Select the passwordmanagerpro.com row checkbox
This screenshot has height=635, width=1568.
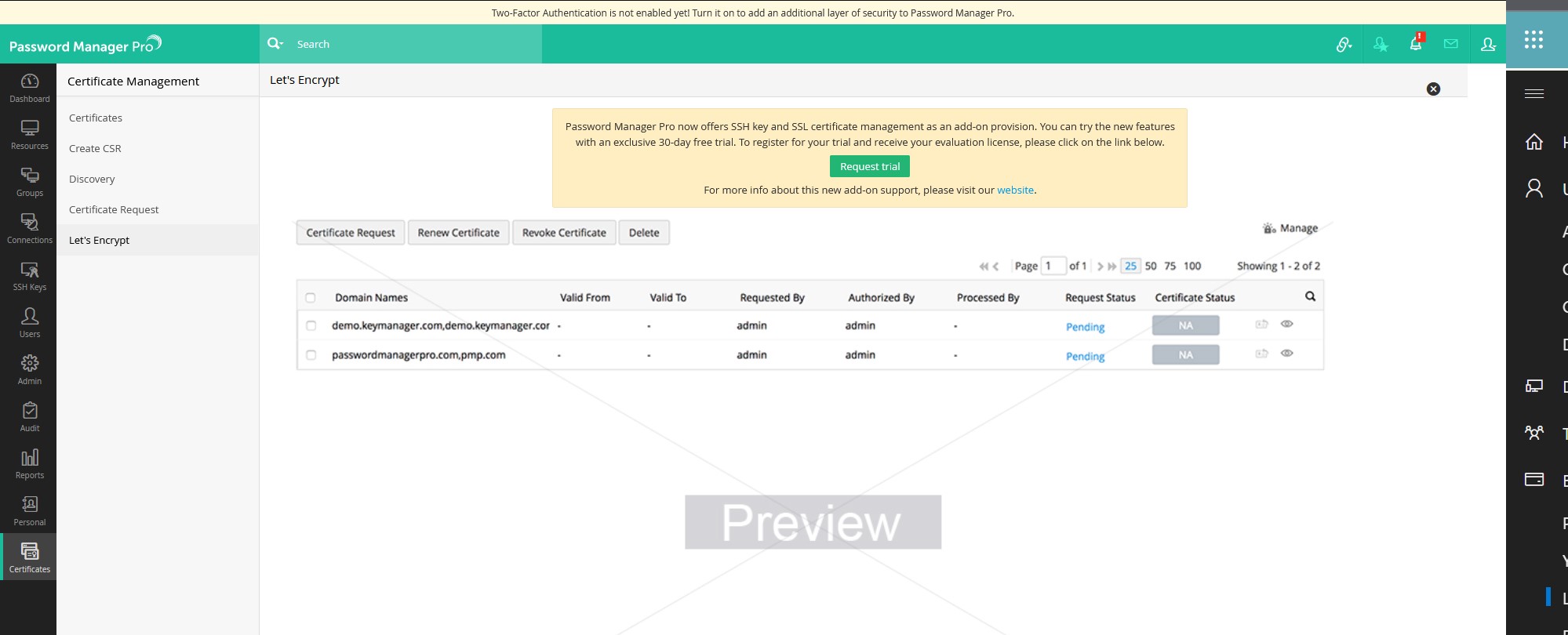(311, 355)
